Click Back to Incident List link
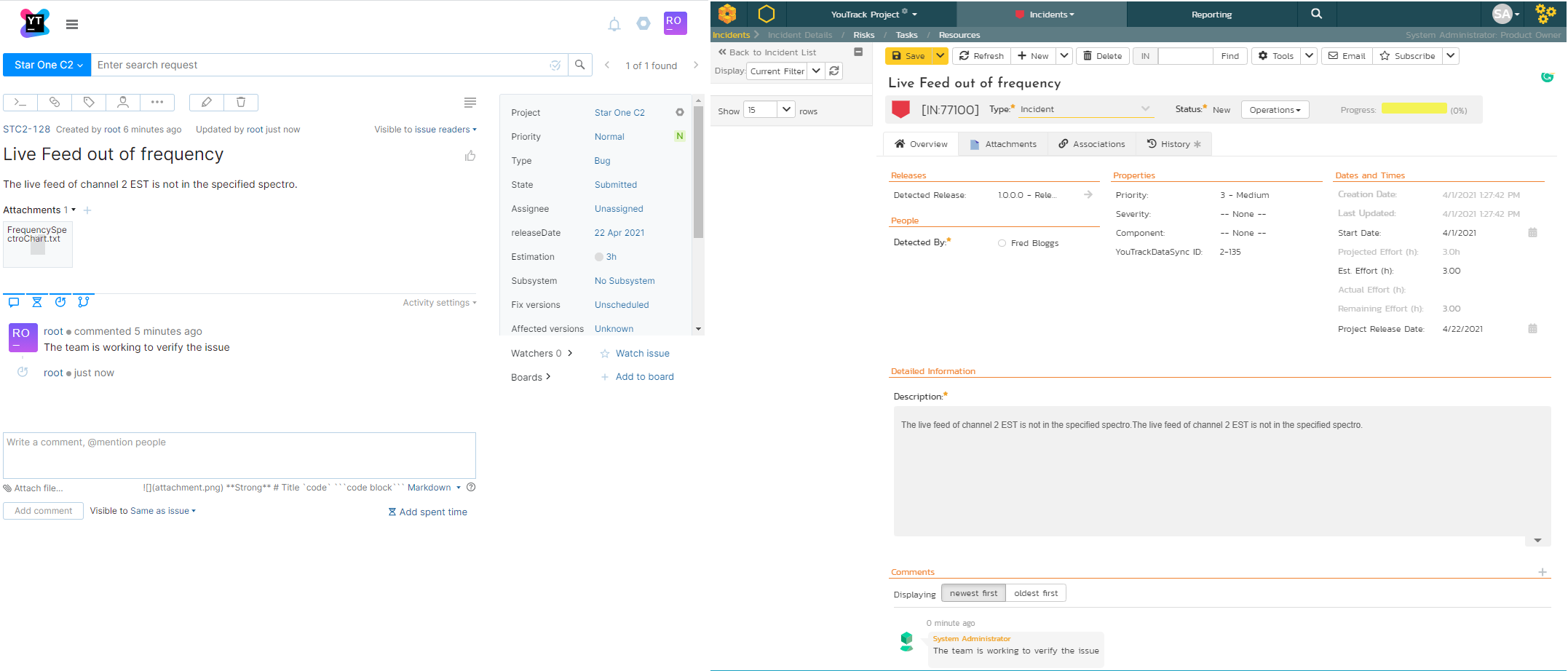The image size is (1568, 671). pyautogui.click(x=767, y=52)
